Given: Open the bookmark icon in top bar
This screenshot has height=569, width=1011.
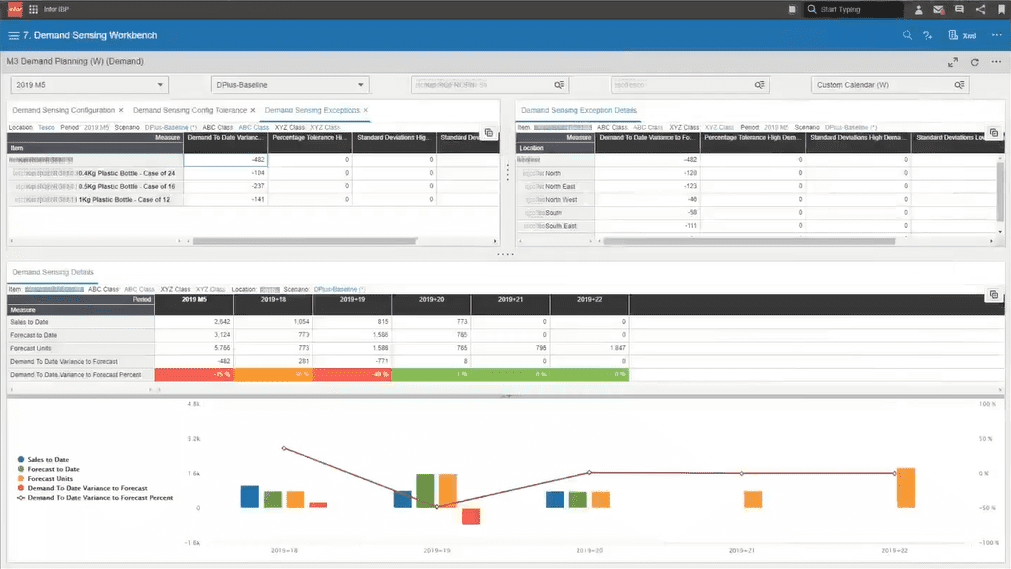Looking at the screenshot, I should coord(1001,9).
